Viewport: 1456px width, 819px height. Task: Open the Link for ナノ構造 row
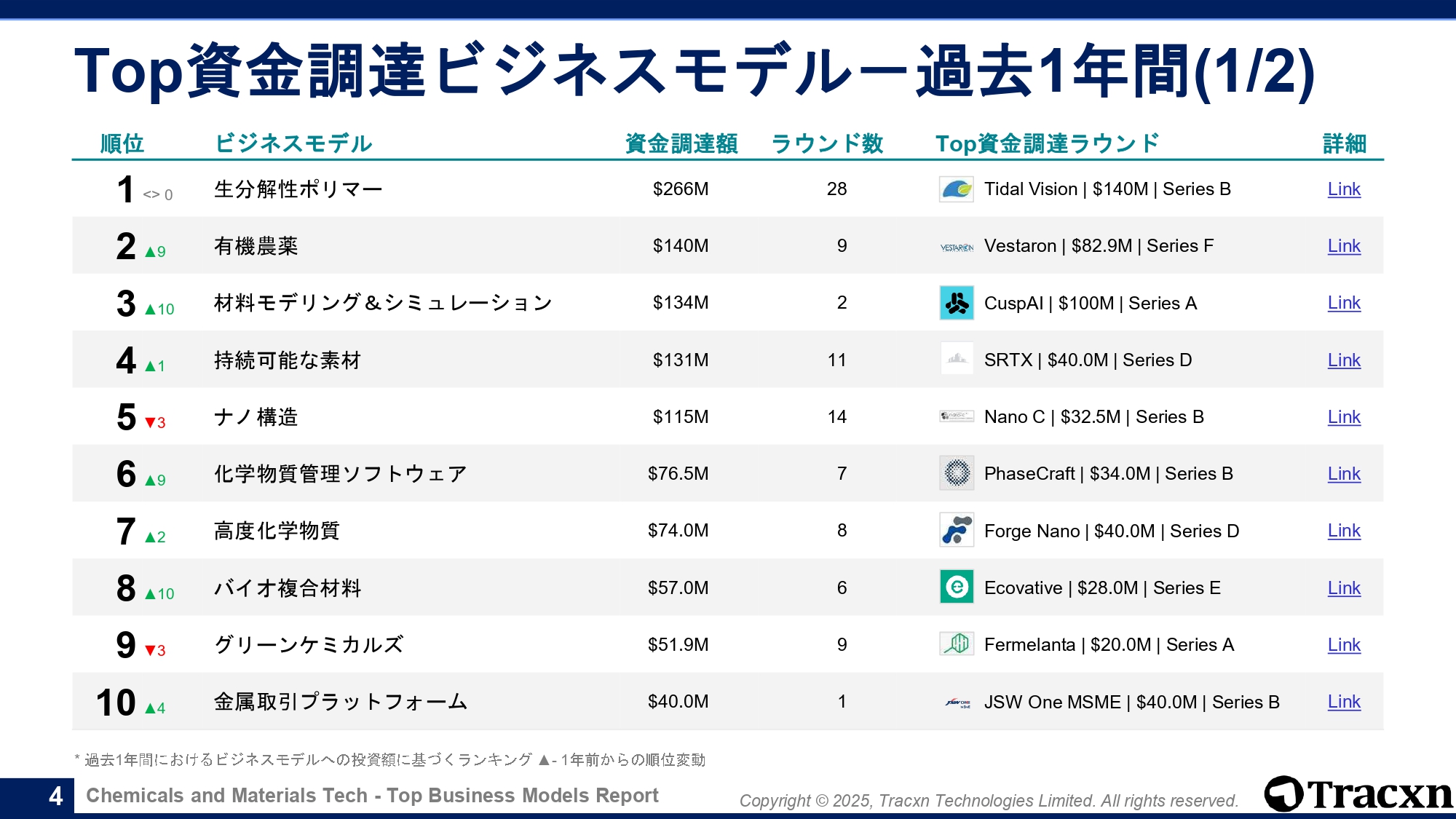pyautogui.click(x=1344, y=417)
